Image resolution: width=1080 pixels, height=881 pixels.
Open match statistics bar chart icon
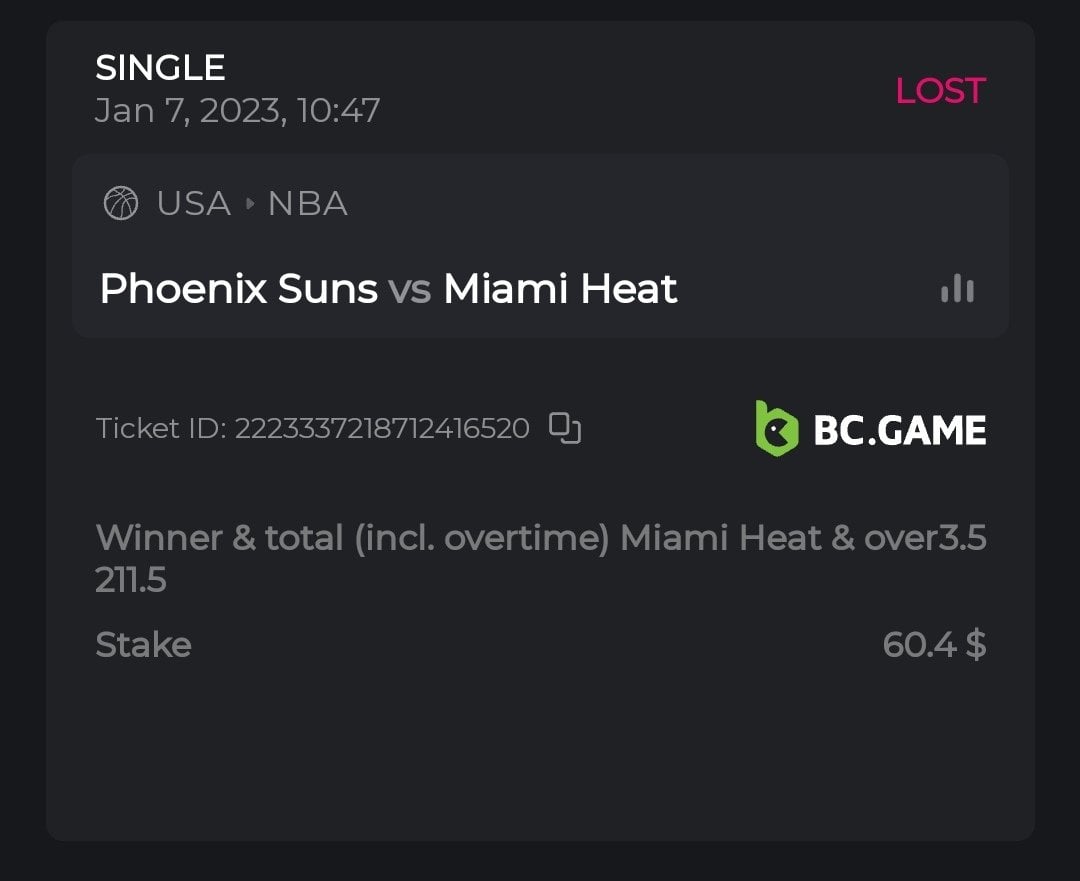[957, 289]
